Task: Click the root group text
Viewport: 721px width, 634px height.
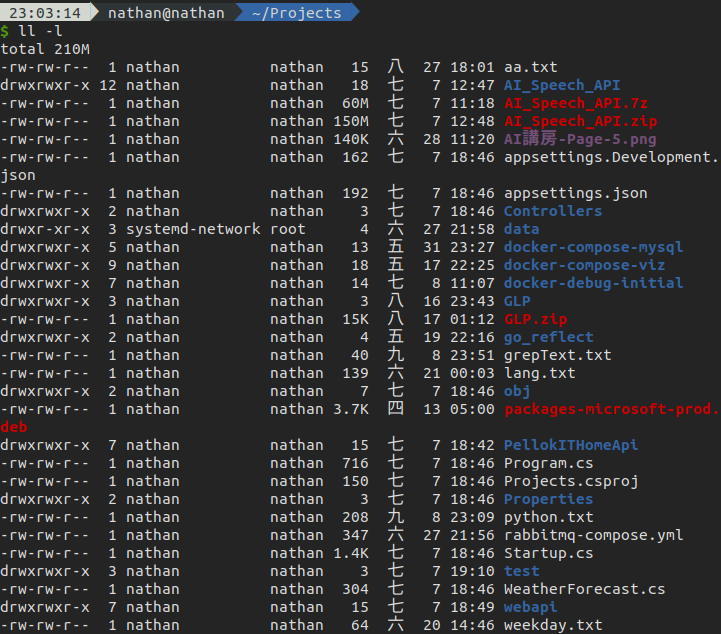Action: (x=288, y=229)
